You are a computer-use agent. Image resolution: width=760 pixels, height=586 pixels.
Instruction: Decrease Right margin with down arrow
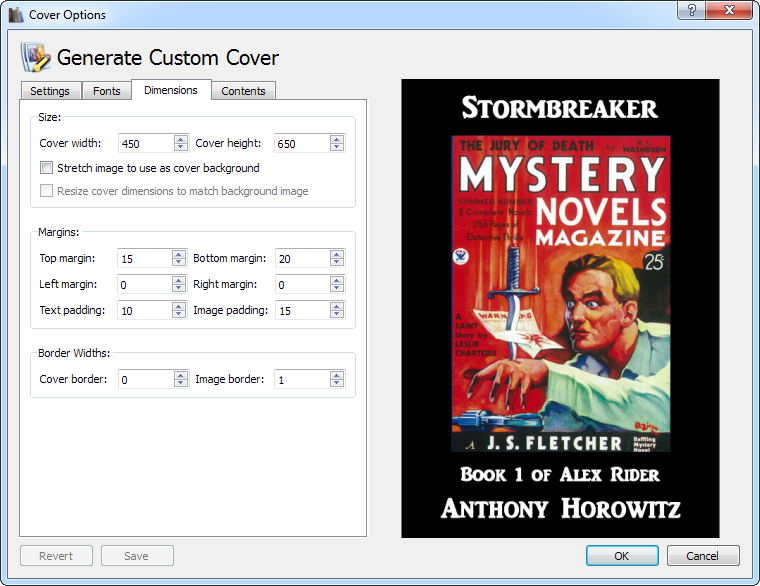336,288
